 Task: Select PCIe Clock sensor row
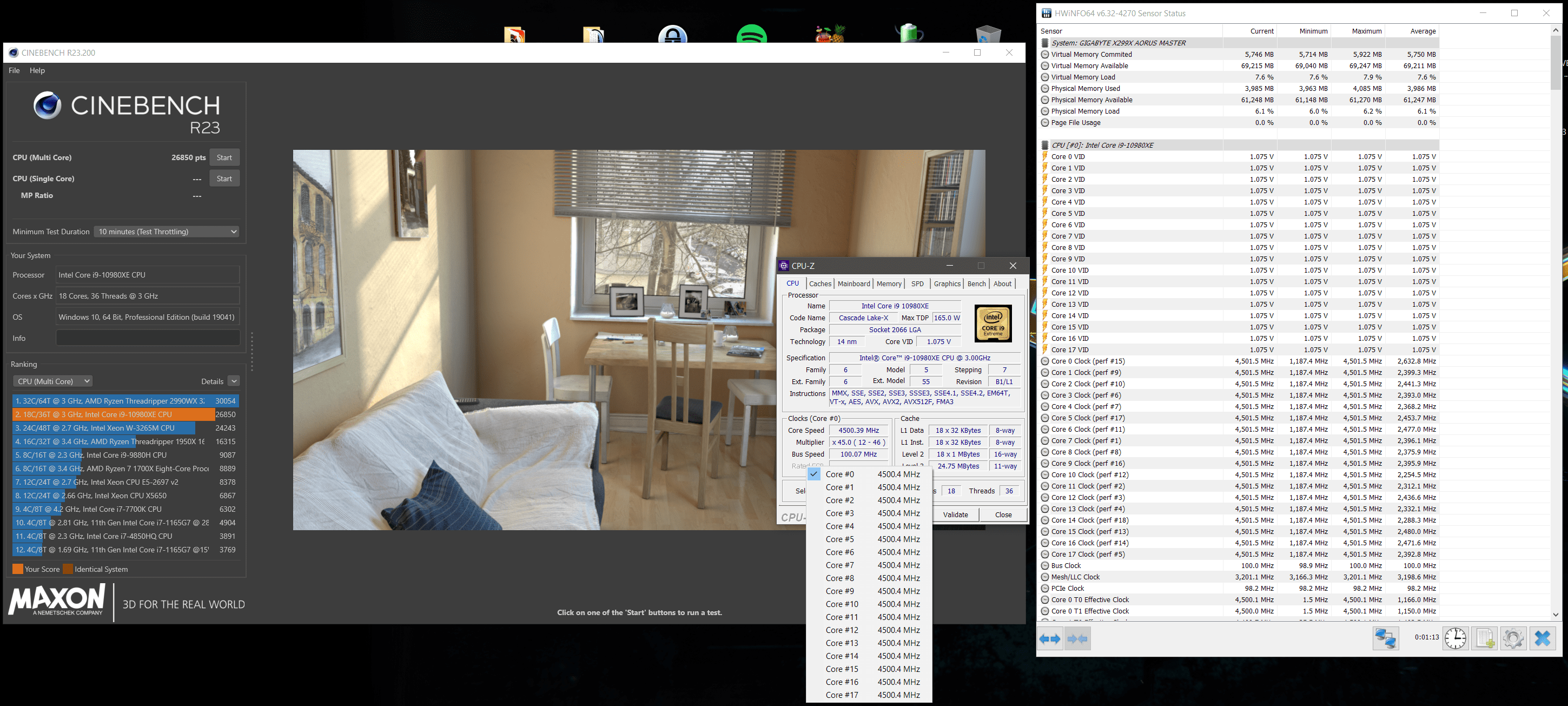coord(1239,589)
